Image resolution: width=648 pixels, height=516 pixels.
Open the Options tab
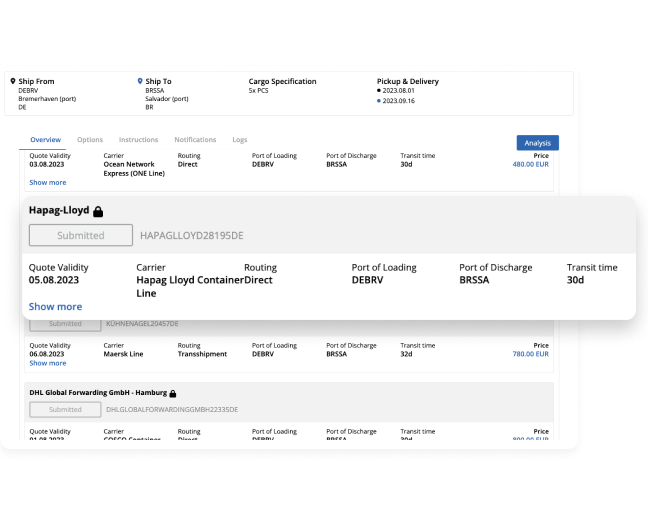tap(90, 140)
